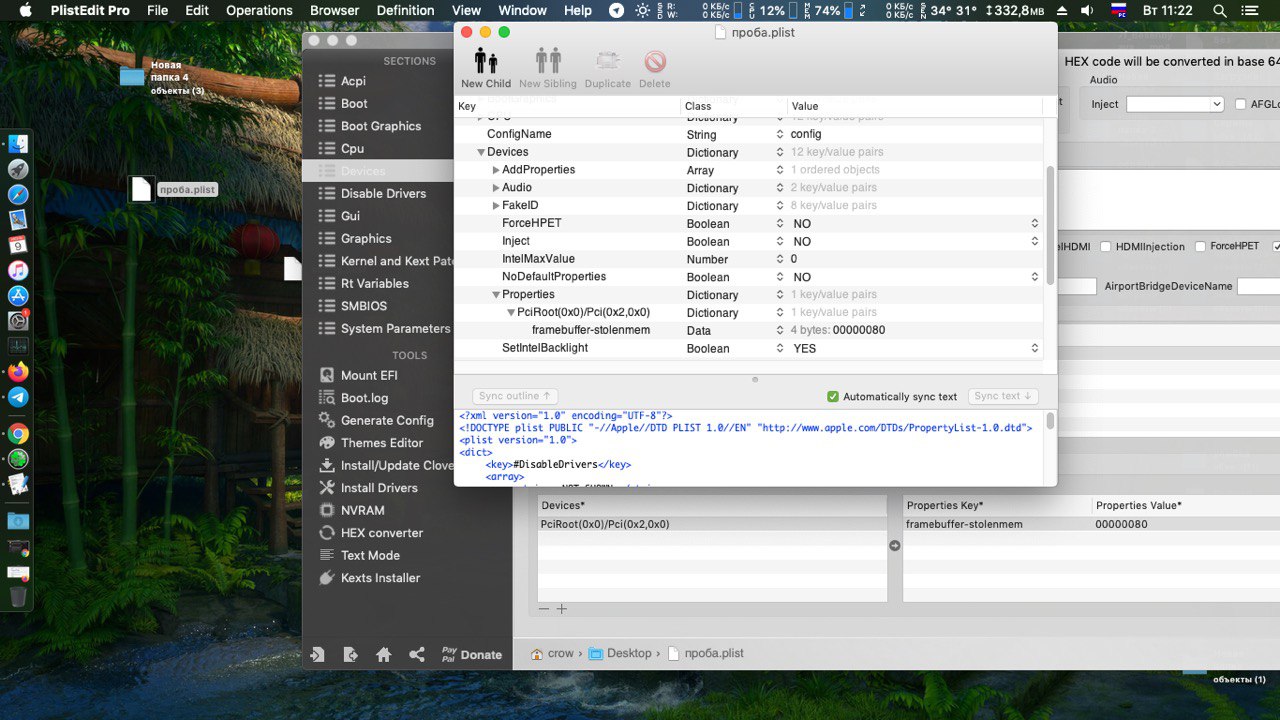Open the Definition menu

pos(405,10)
